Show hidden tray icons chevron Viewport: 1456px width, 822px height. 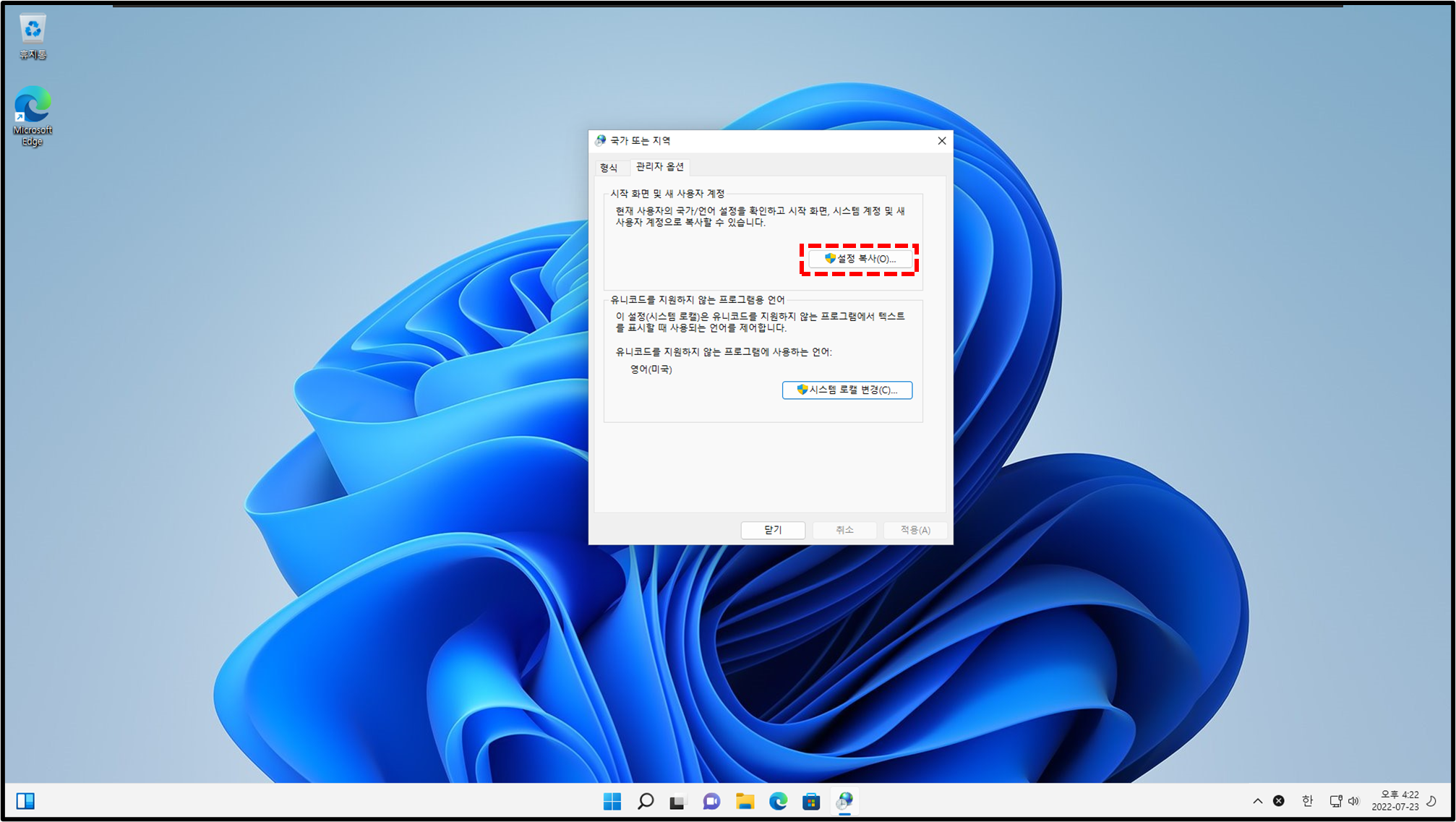pyautogui.click(x=1258, y=801)
